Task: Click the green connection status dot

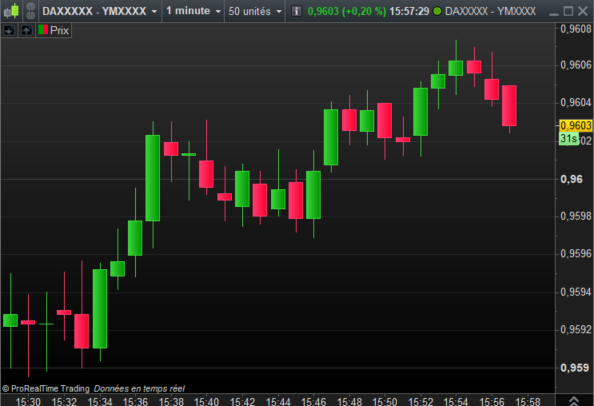Action: point(437,11)
